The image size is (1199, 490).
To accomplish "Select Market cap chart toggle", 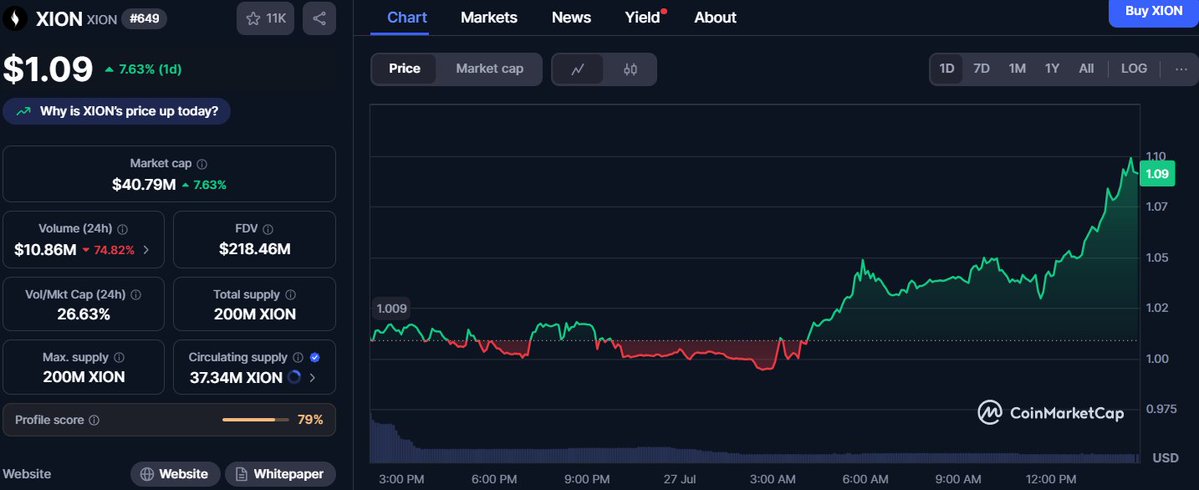I will pos(489,69).
